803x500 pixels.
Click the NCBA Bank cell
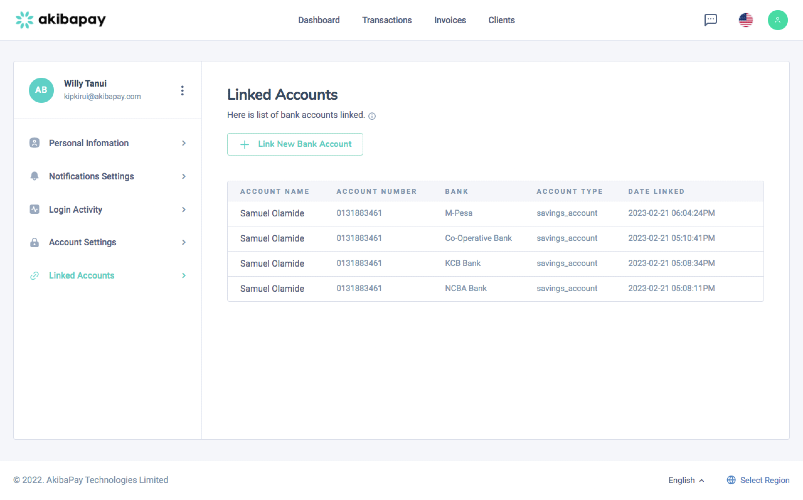click(x=466, y=288)
